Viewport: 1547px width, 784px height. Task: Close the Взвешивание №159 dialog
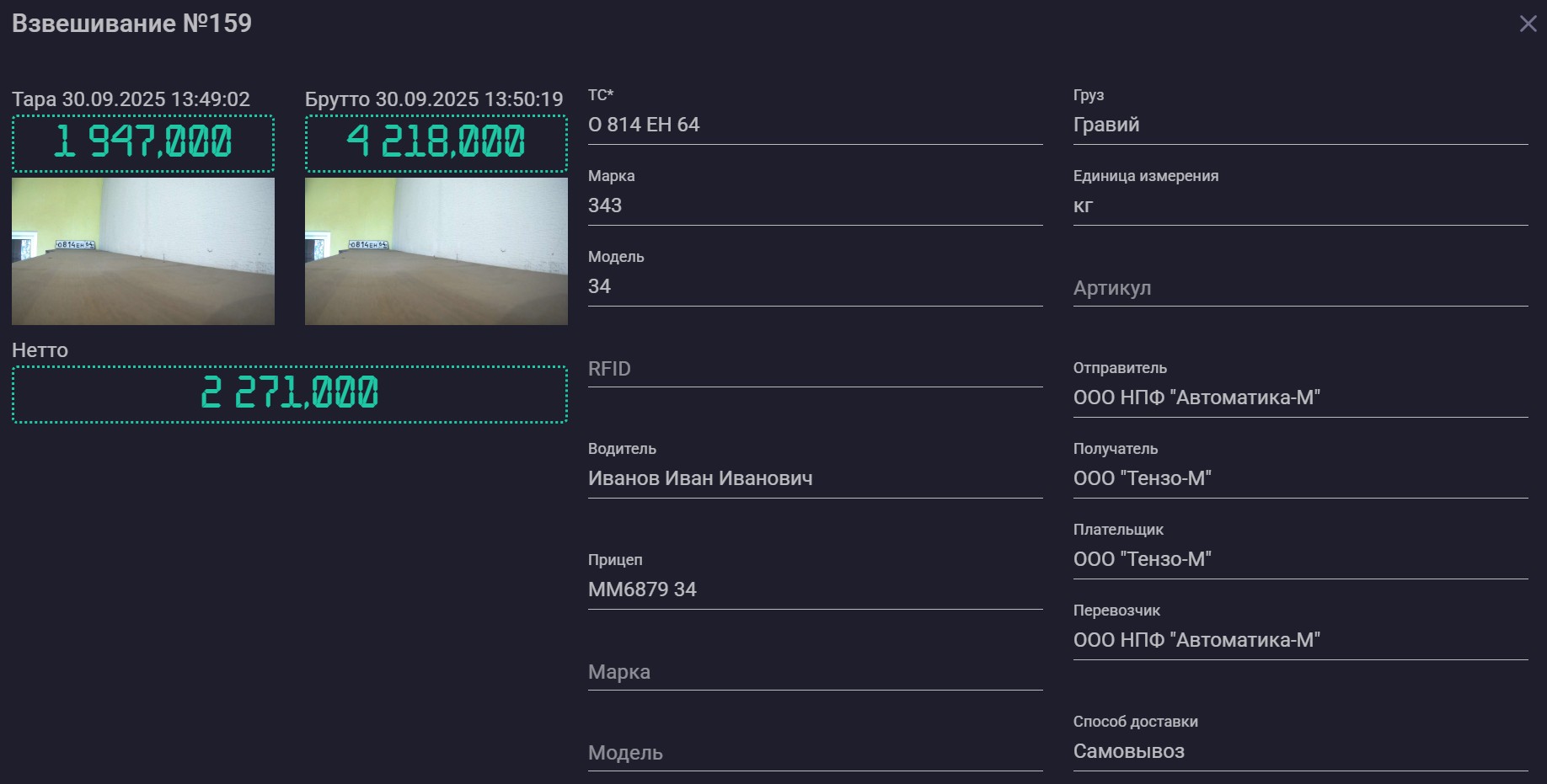pyautogui.click(x=1528, y=24)
